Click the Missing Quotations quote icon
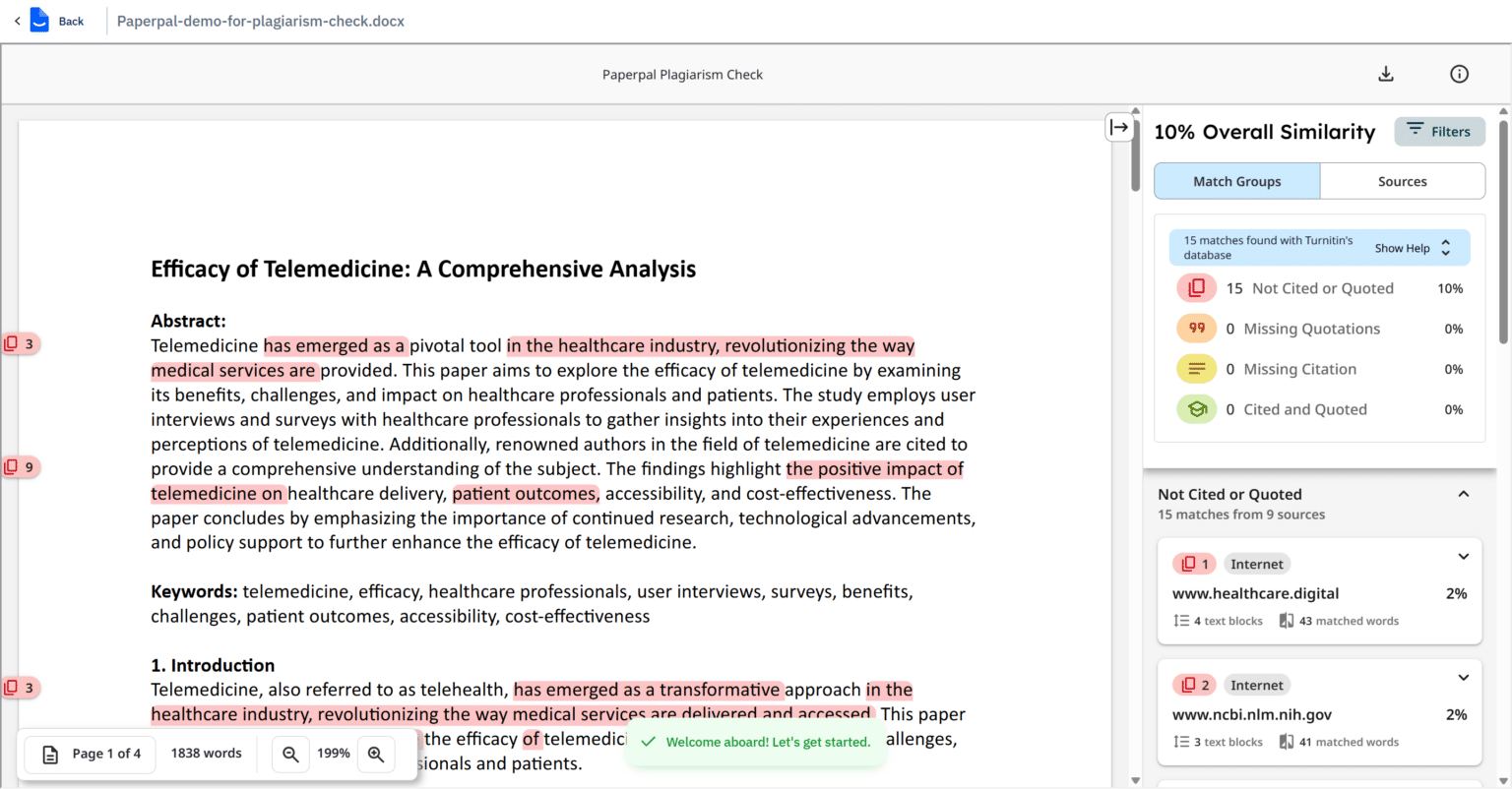This screenshot has width=1512, height=789. 1196,329
